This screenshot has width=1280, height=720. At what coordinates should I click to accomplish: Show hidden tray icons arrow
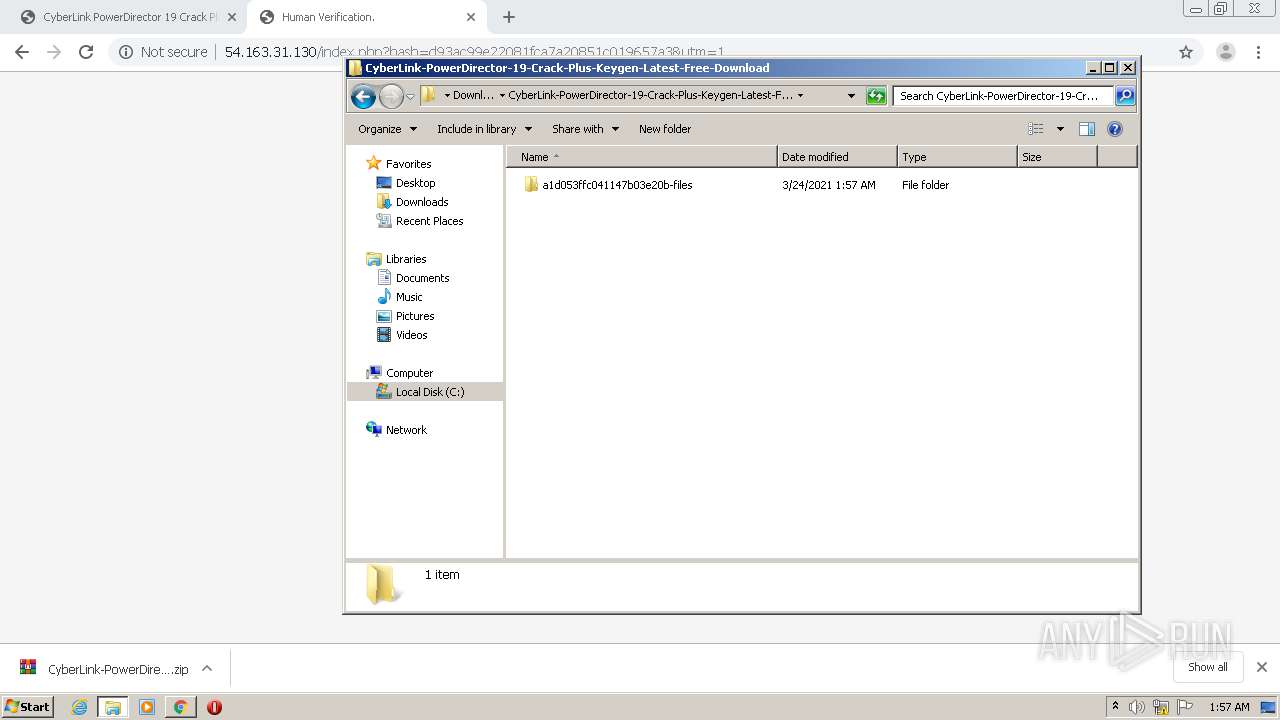click(1115, 707)
